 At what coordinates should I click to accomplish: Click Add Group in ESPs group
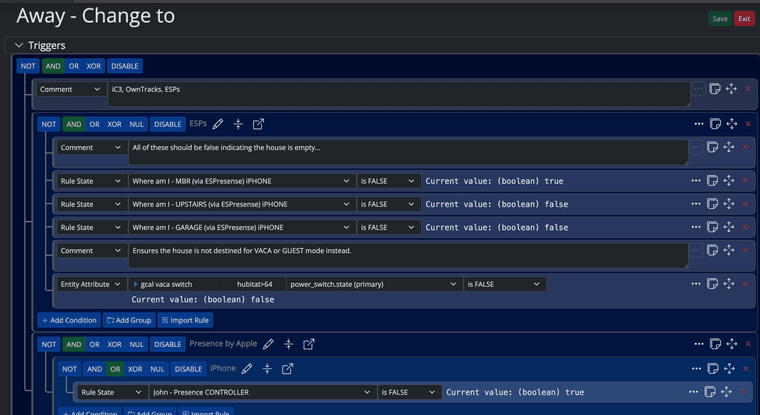click(x=129, y=320)
